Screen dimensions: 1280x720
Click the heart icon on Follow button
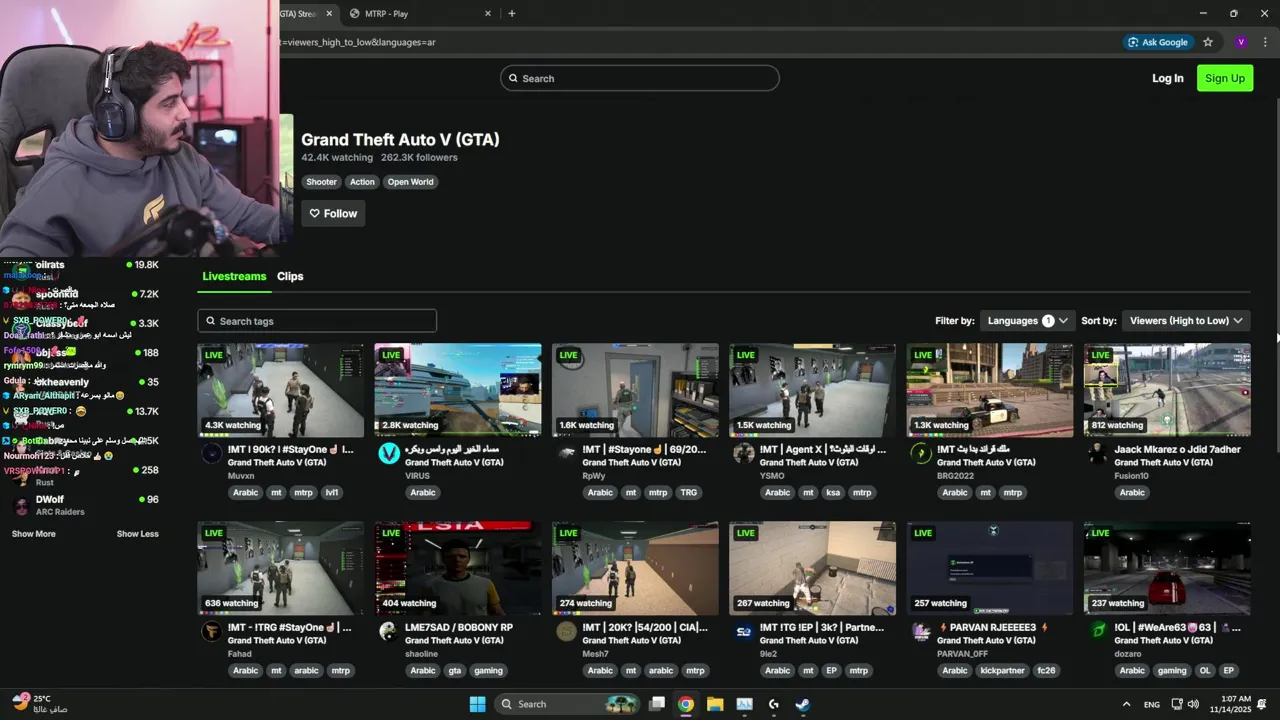pyautogui.click(x=314, y=213)
